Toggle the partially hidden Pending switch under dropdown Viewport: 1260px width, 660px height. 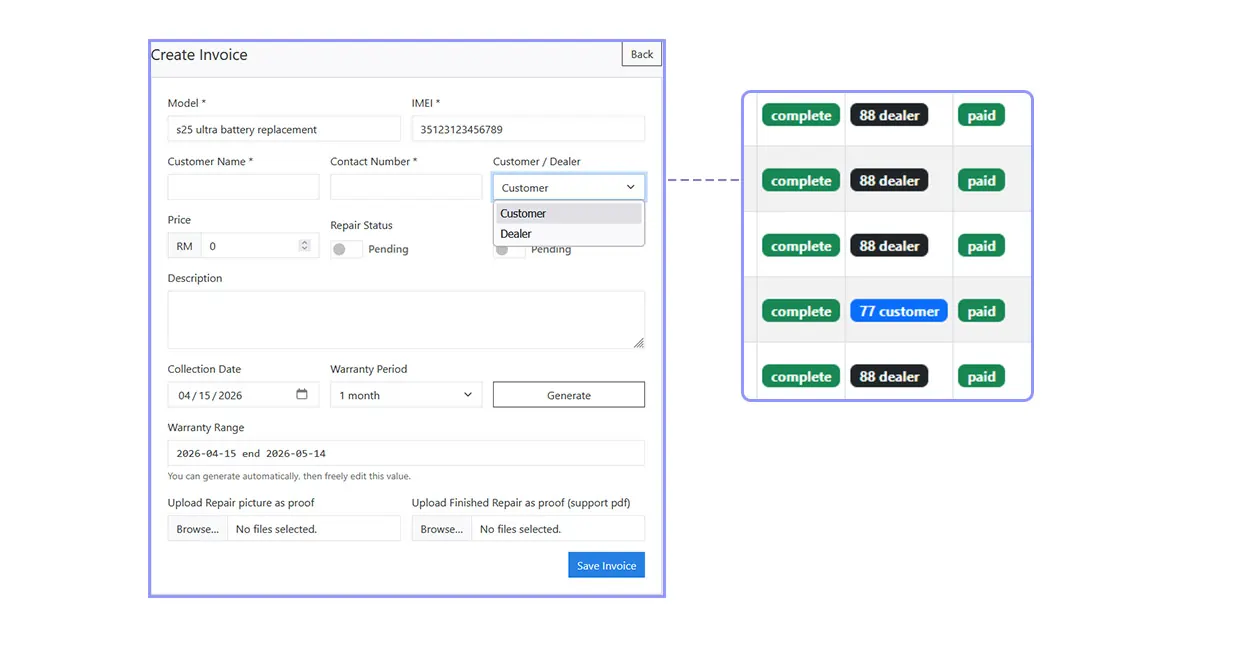(x=509, y=251)
